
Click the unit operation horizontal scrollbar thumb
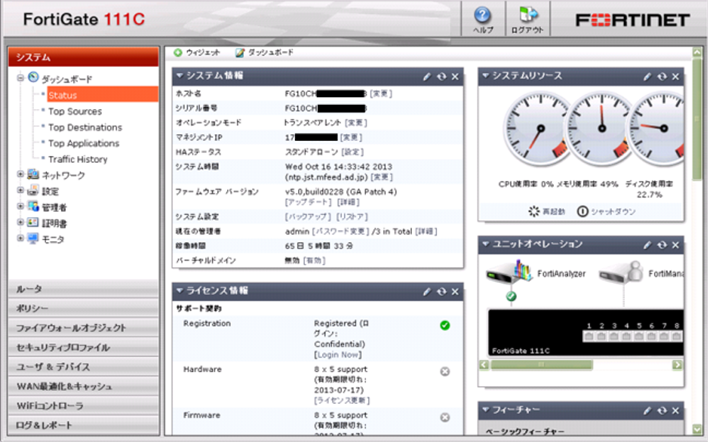point(541,365)
